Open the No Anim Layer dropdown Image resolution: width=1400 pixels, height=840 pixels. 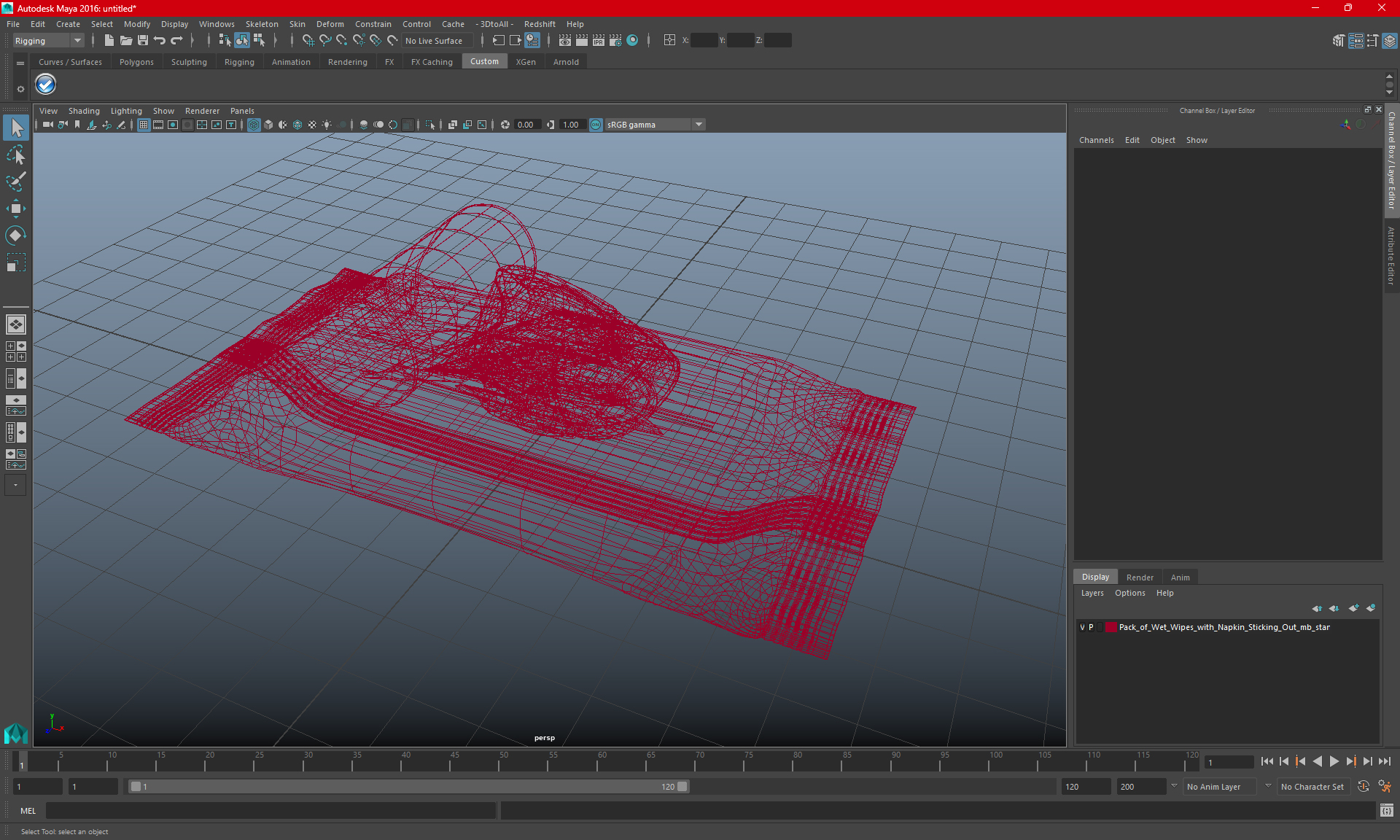pos(1219,787)
